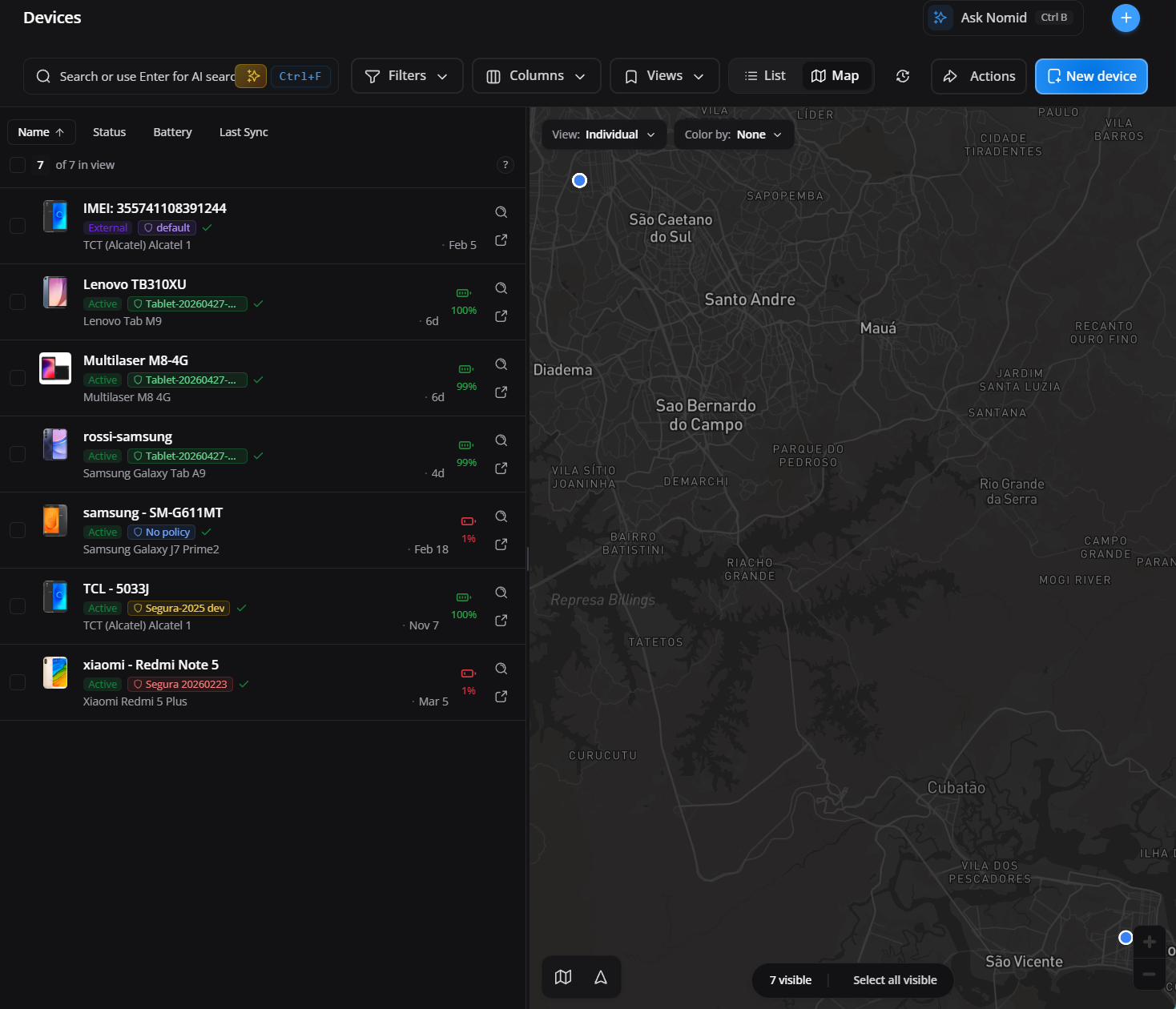Switch to List view
Viewport: 1176px width, 1009px height.
pyautogui.click(x=765, y=76)
